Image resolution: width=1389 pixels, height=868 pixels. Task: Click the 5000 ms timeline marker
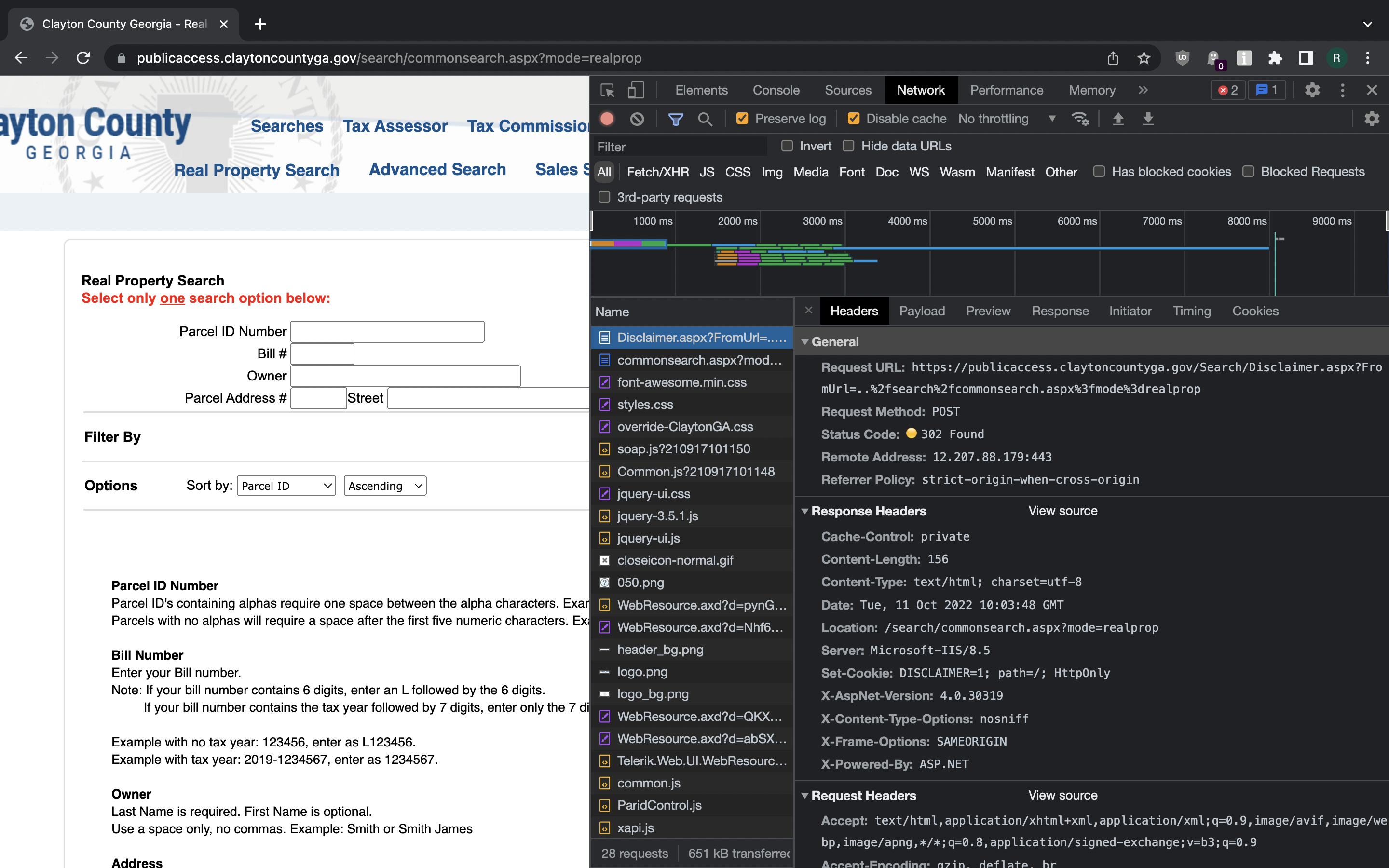coord(992,221)
